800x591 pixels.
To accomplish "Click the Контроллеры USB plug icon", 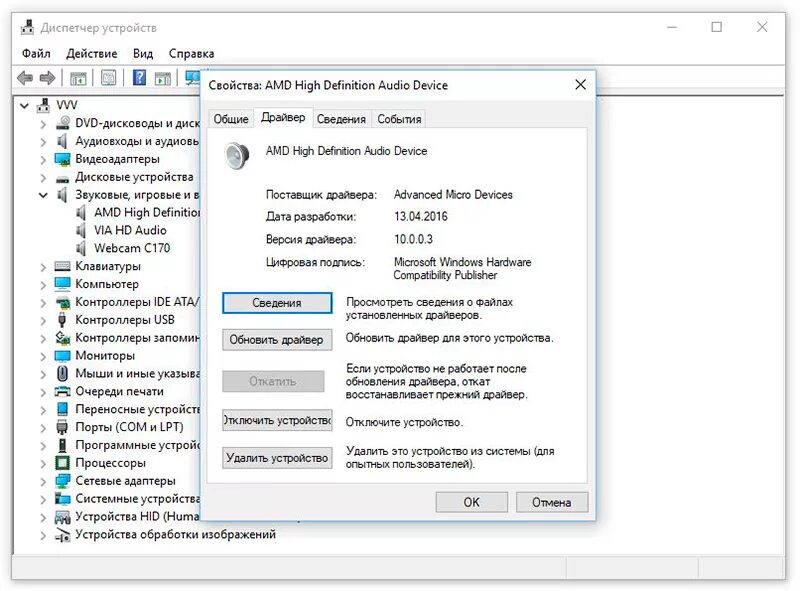I will point(62,320).
